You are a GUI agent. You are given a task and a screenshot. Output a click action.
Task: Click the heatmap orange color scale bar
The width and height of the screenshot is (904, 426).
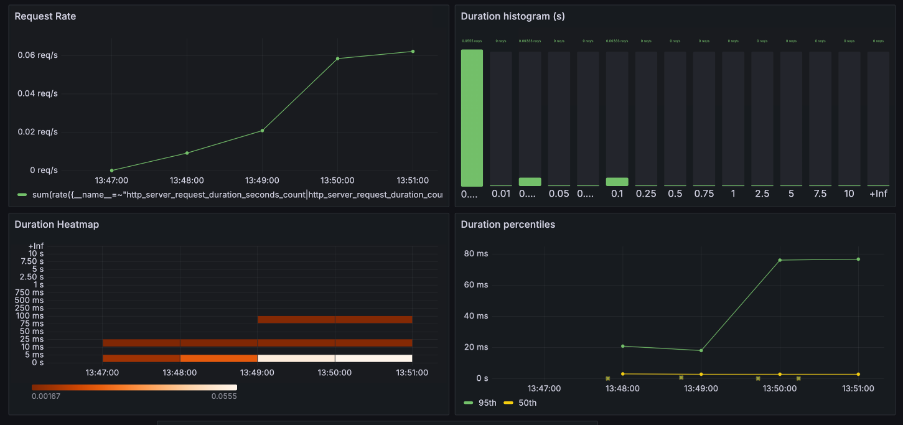coord(134,387)
